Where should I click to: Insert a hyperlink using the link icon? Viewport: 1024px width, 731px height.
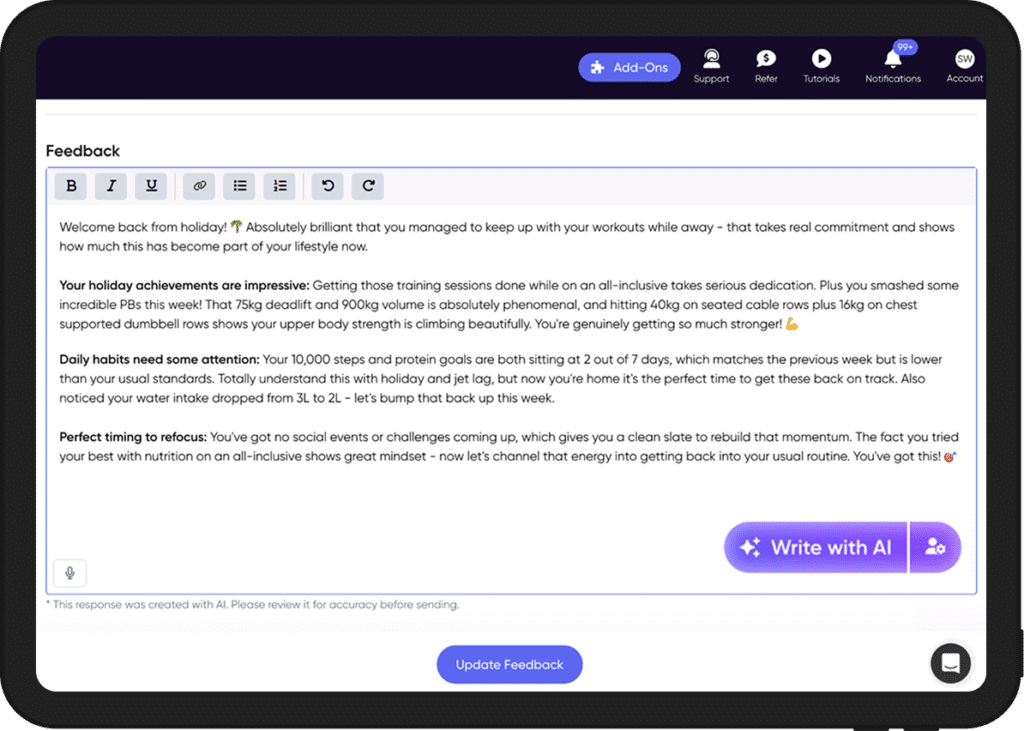tap(199, 185)
